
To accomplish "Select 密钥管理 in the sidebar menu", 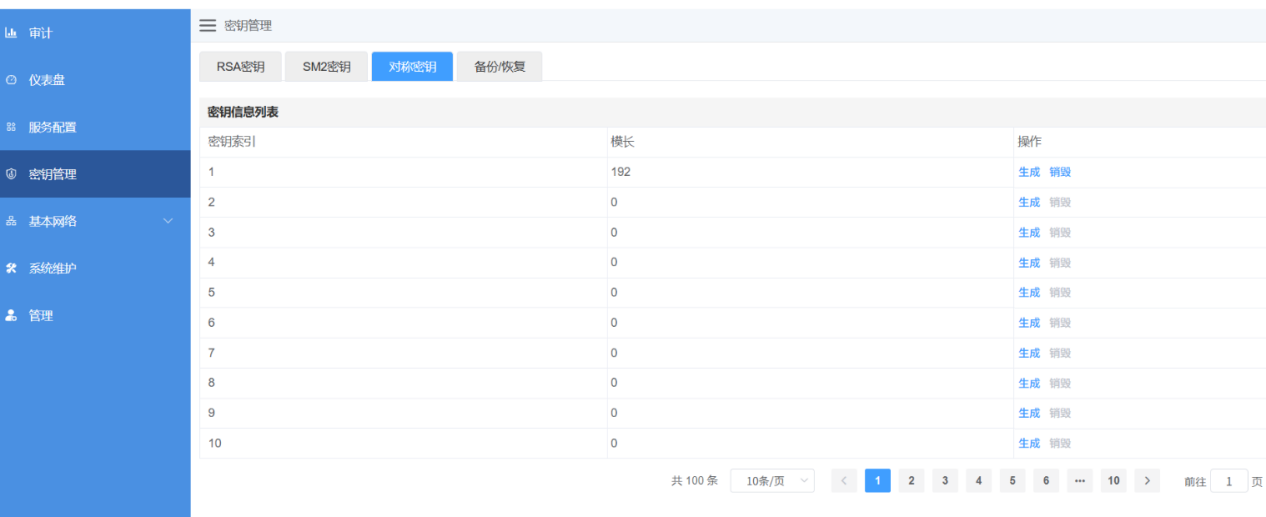I will [x=95, y=174].
